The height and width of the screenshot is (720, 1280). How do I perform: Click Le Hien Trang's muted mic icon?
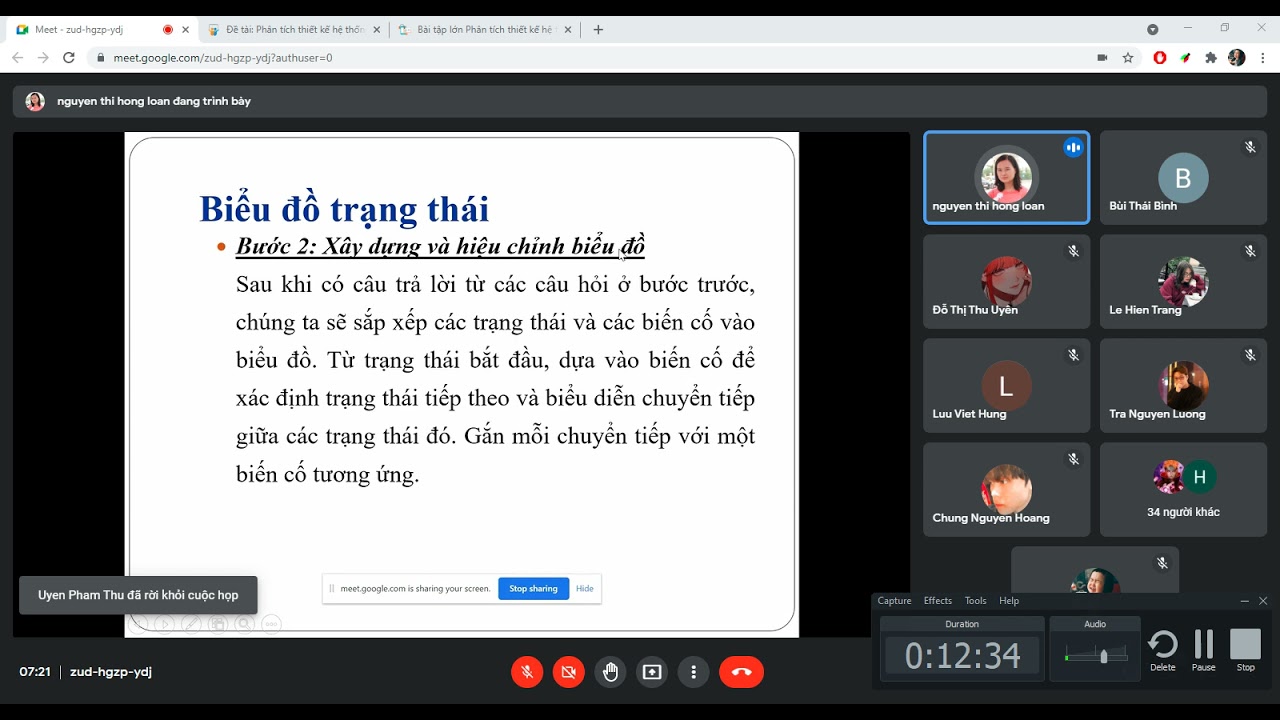1250,251
